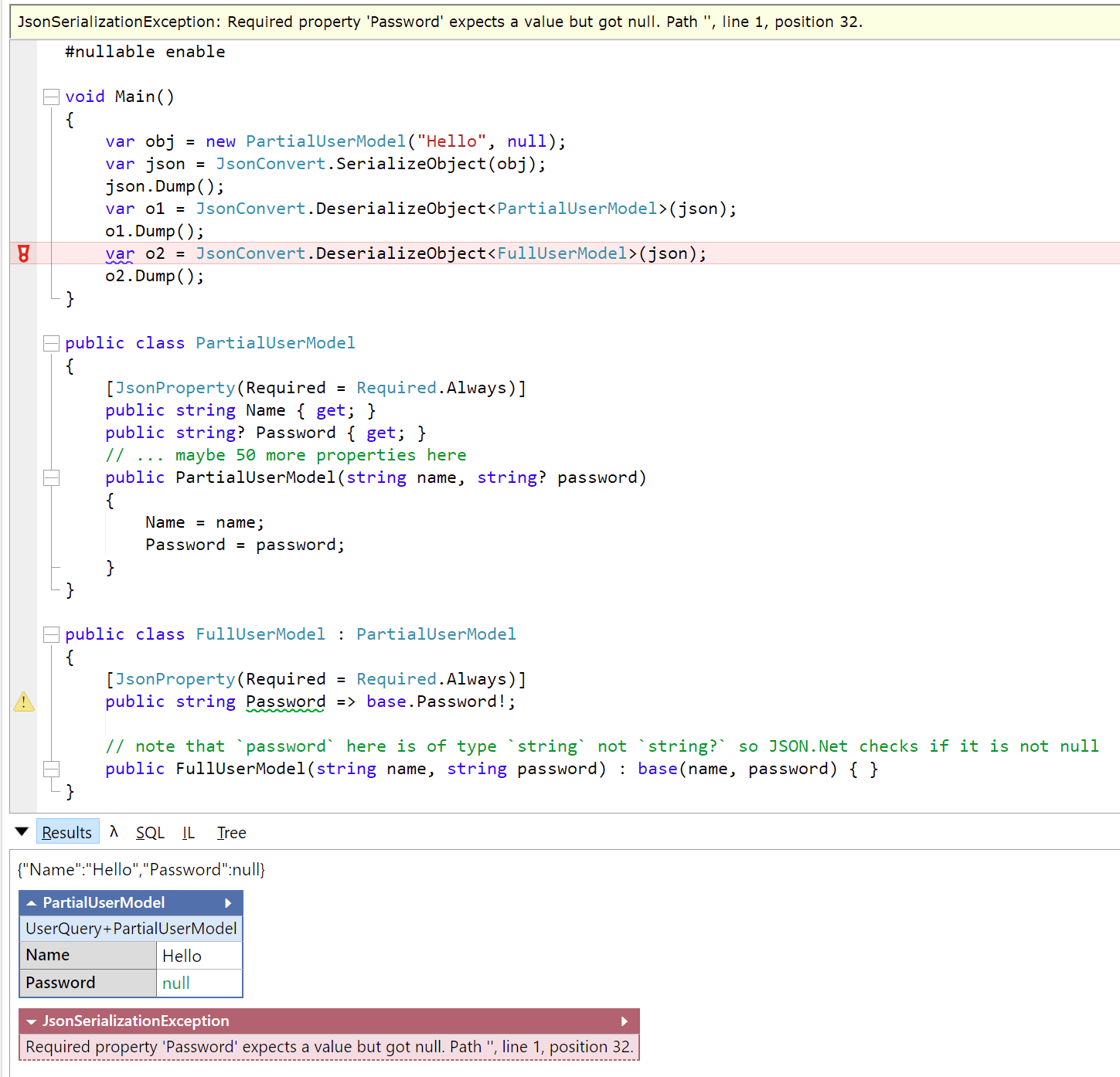Select the Hello value cell in the results grid
This screenshot has height=1077, width=1120.
click(x=181, y=955)
